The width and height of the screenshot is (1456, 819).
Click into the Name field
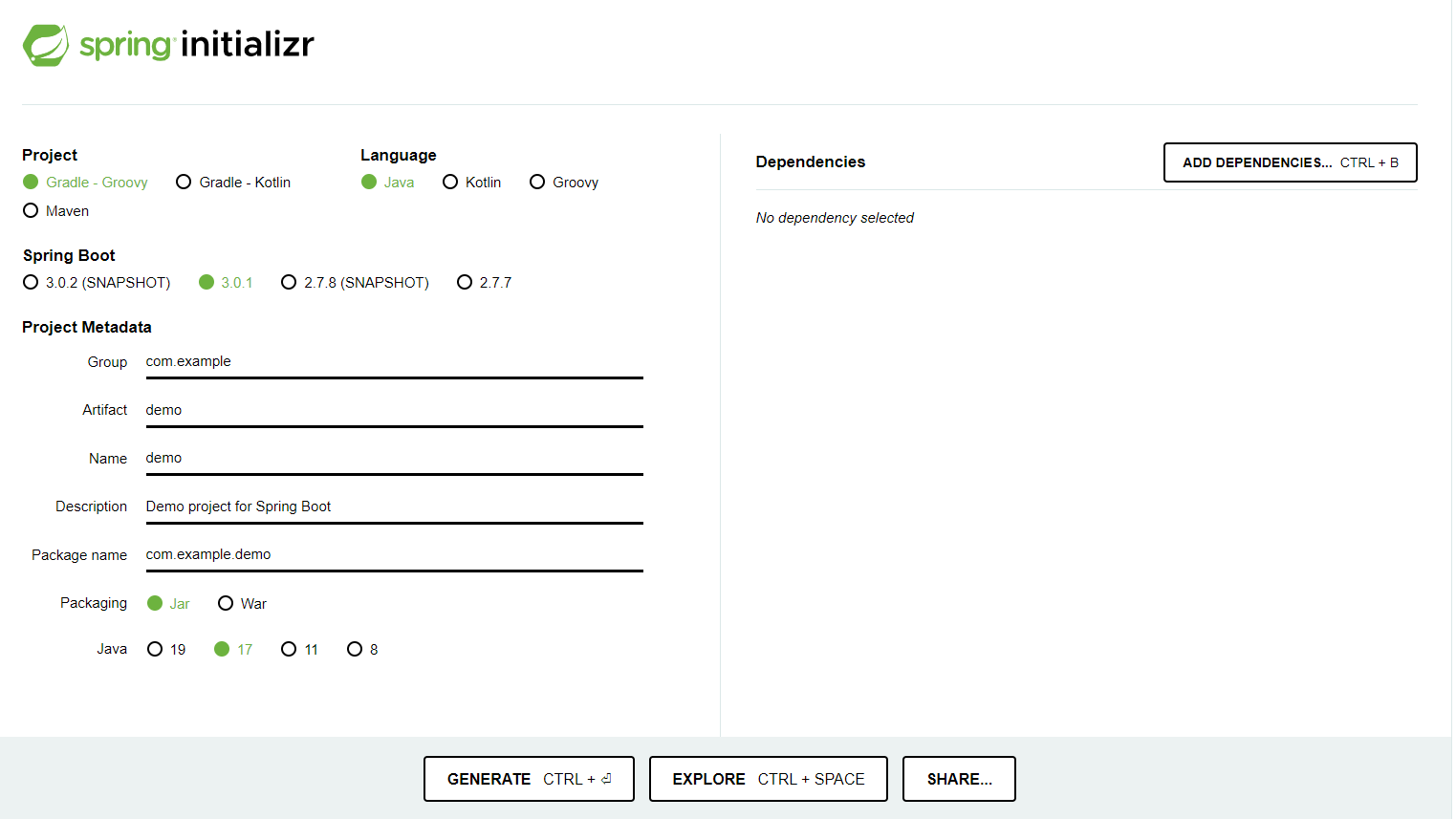click(x=395, y=459)
